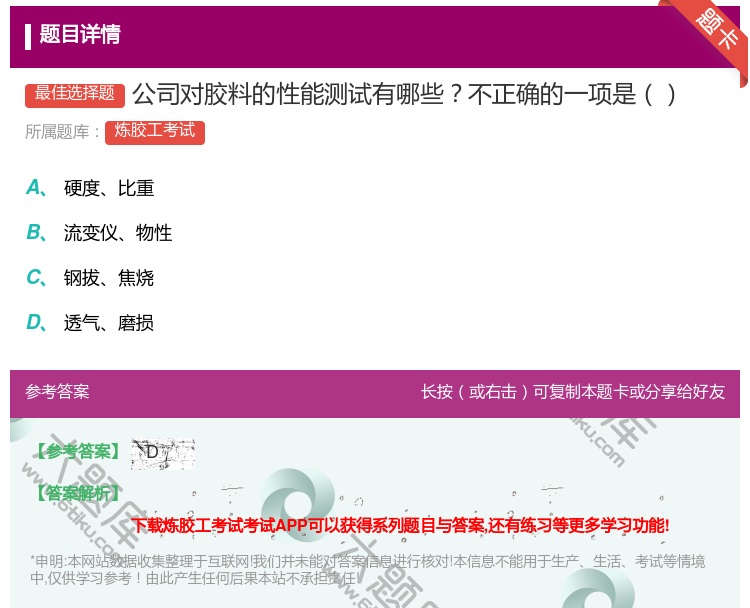Image resolution: width=750 pixels, height=608 pixels.
Task: Choose option A 硬度、比重
Action: click(90, 188)
